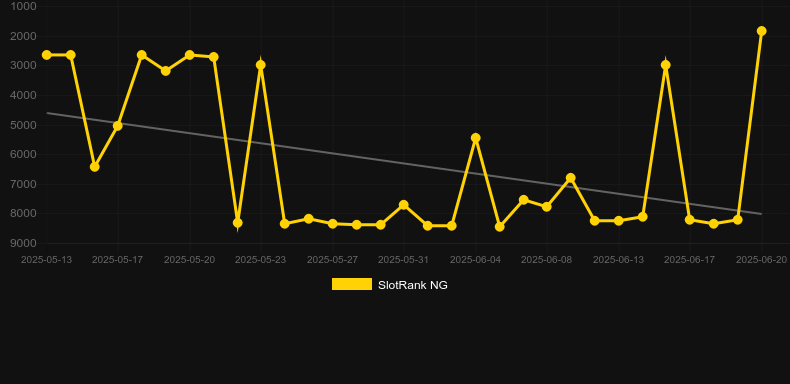Select the mid-June spike point near 3000
This screenshot has width=790, height=384.
pyautogui.click(x=666, y=65)
